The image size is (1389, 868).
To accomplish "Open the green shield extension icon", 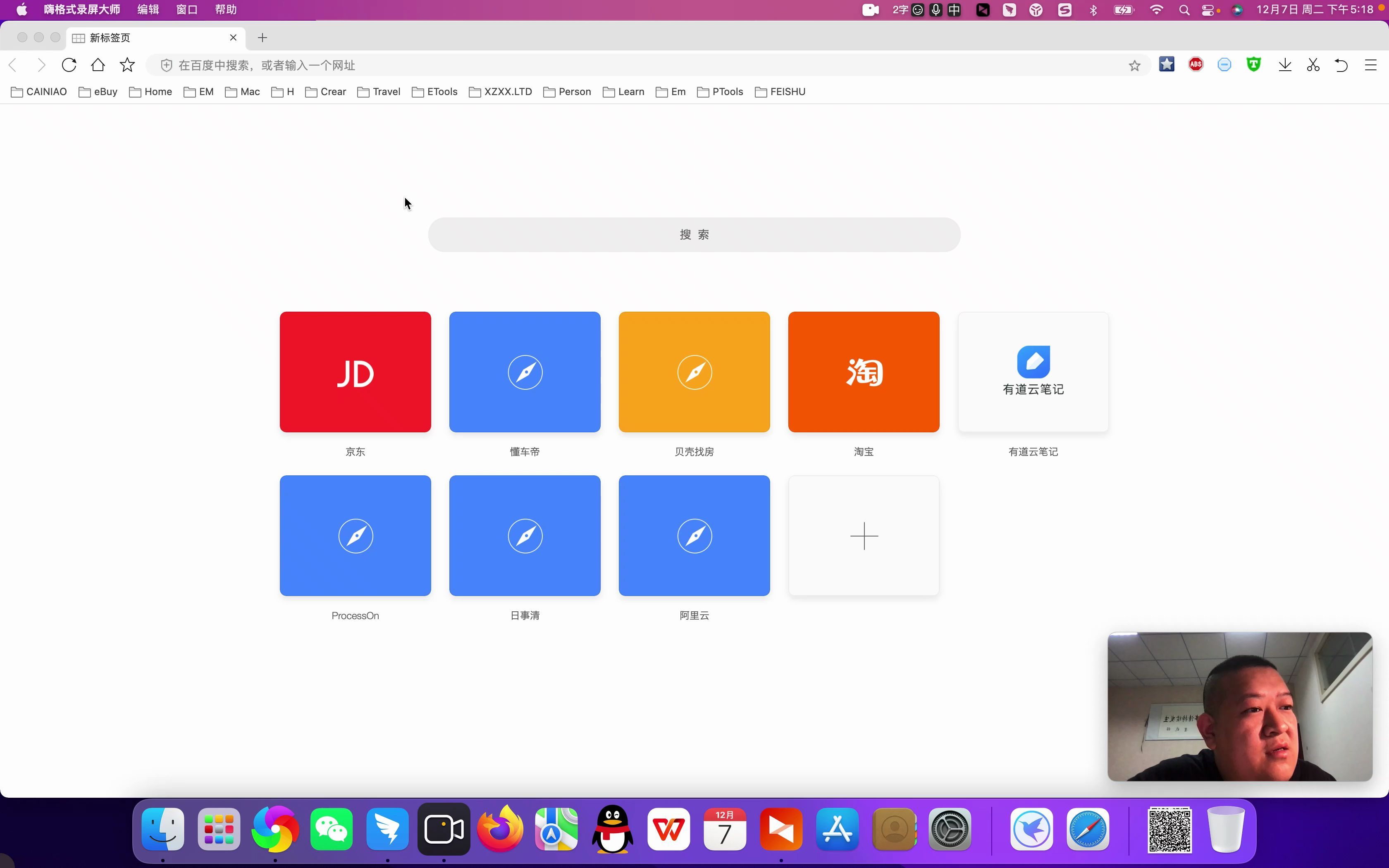I will tap(1253, 65).
